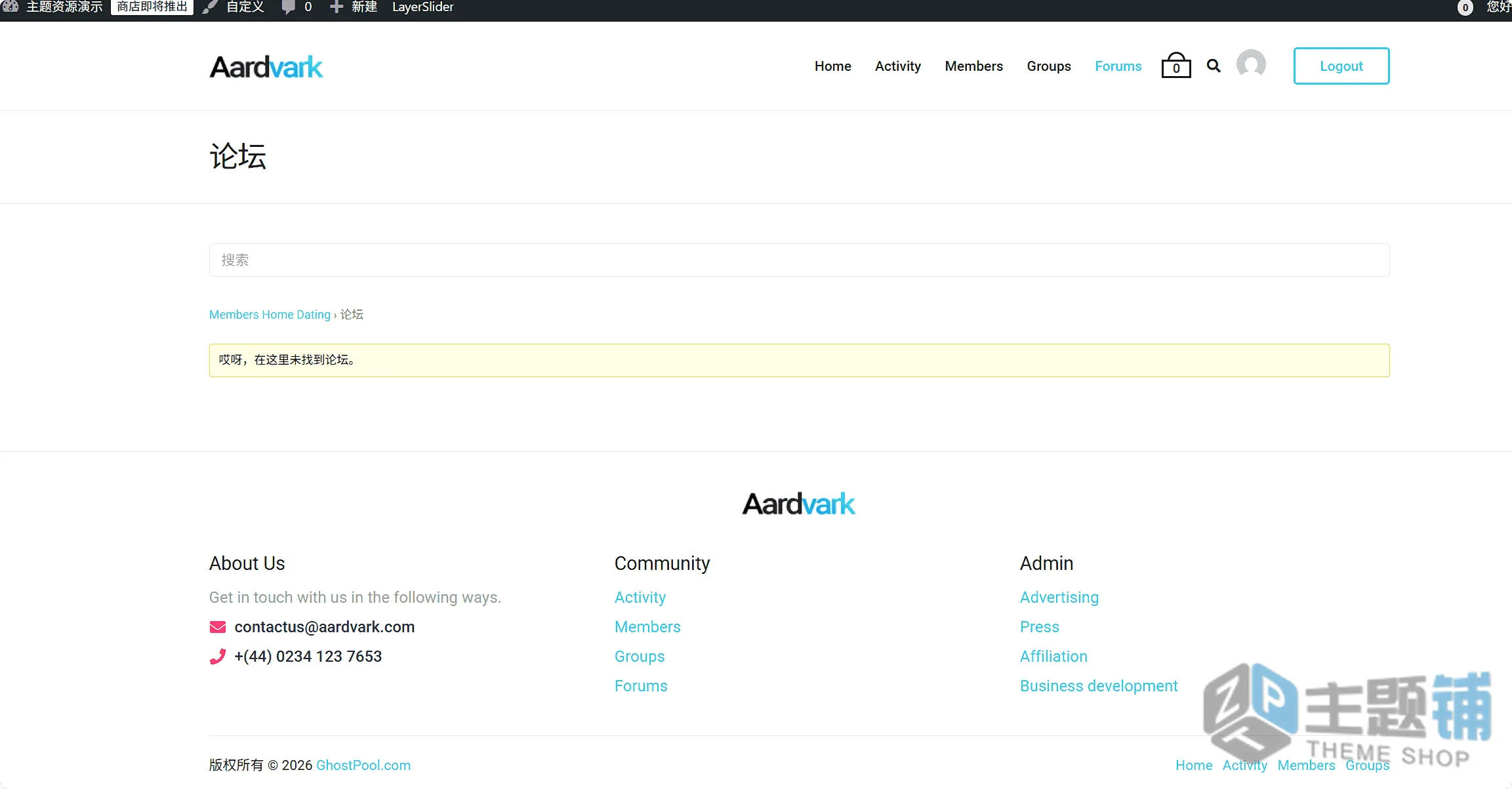
Task: Open Activity in the main navigation
Action: click(x=897, y=66)
